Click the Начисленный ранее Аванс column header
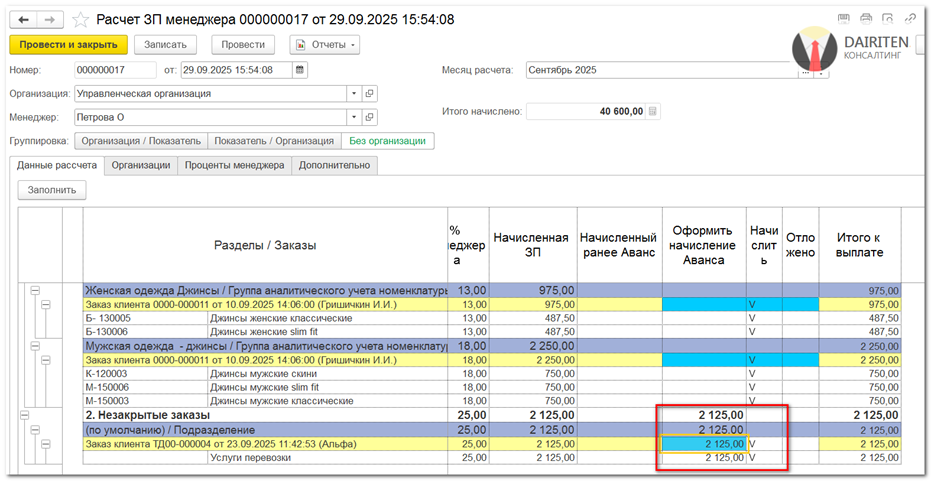 tap(620, 245)
